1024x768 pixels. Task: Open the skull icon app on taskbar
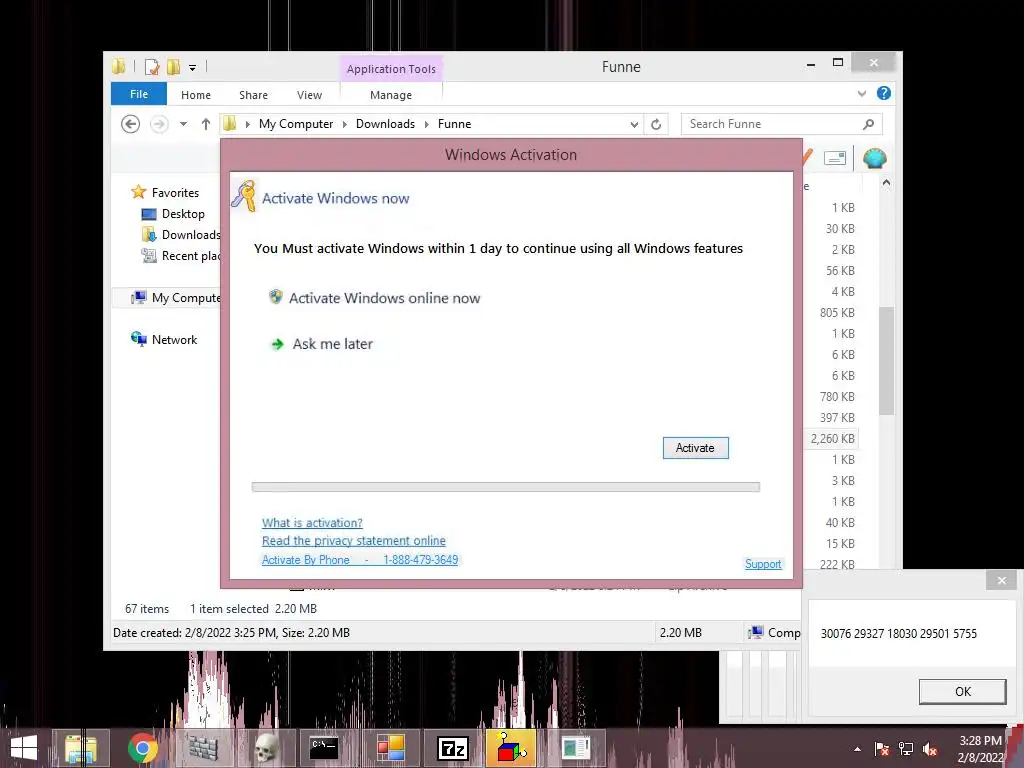pos(264,748)
